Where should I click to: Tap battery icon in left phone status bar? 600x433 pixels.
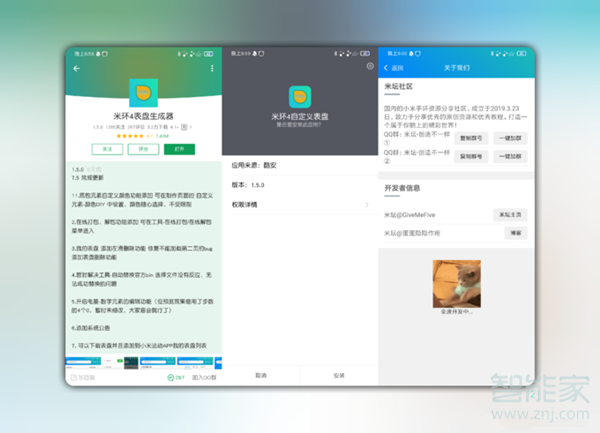209,54
